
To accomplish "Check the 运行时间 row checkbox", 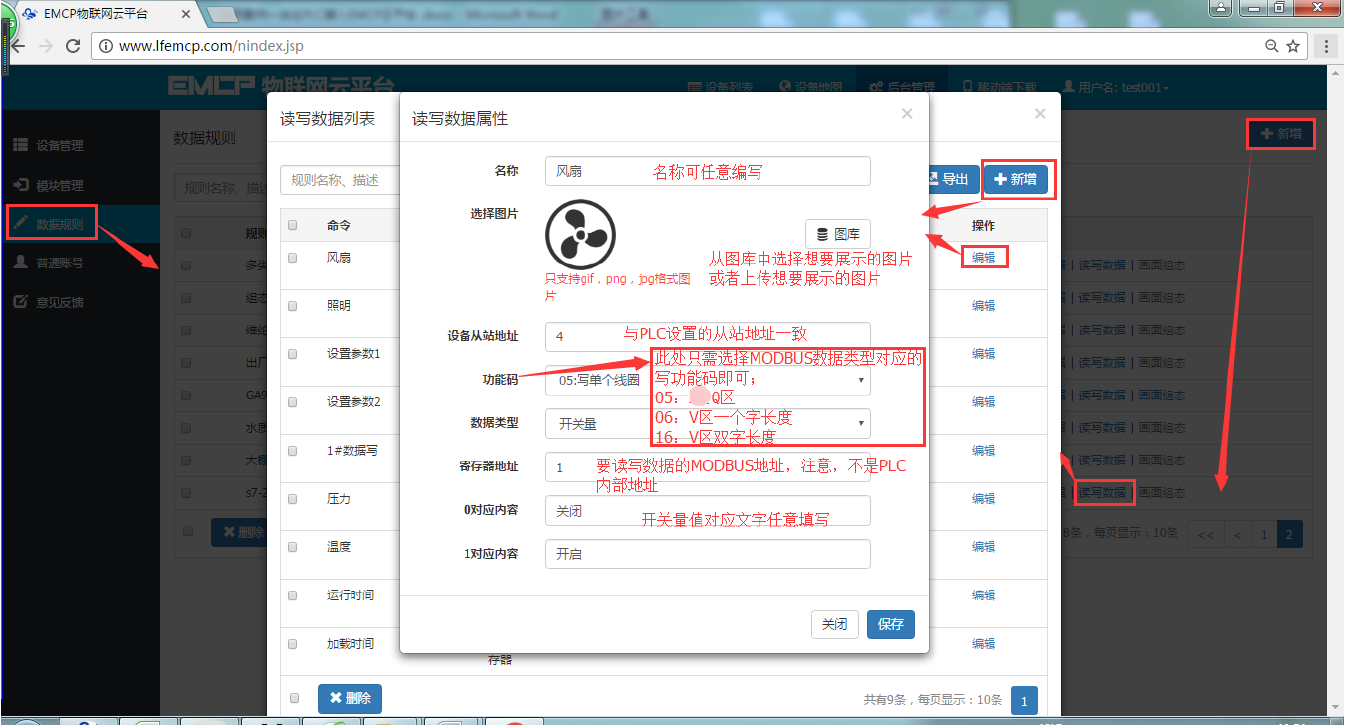I will click(x=293, y=595).
